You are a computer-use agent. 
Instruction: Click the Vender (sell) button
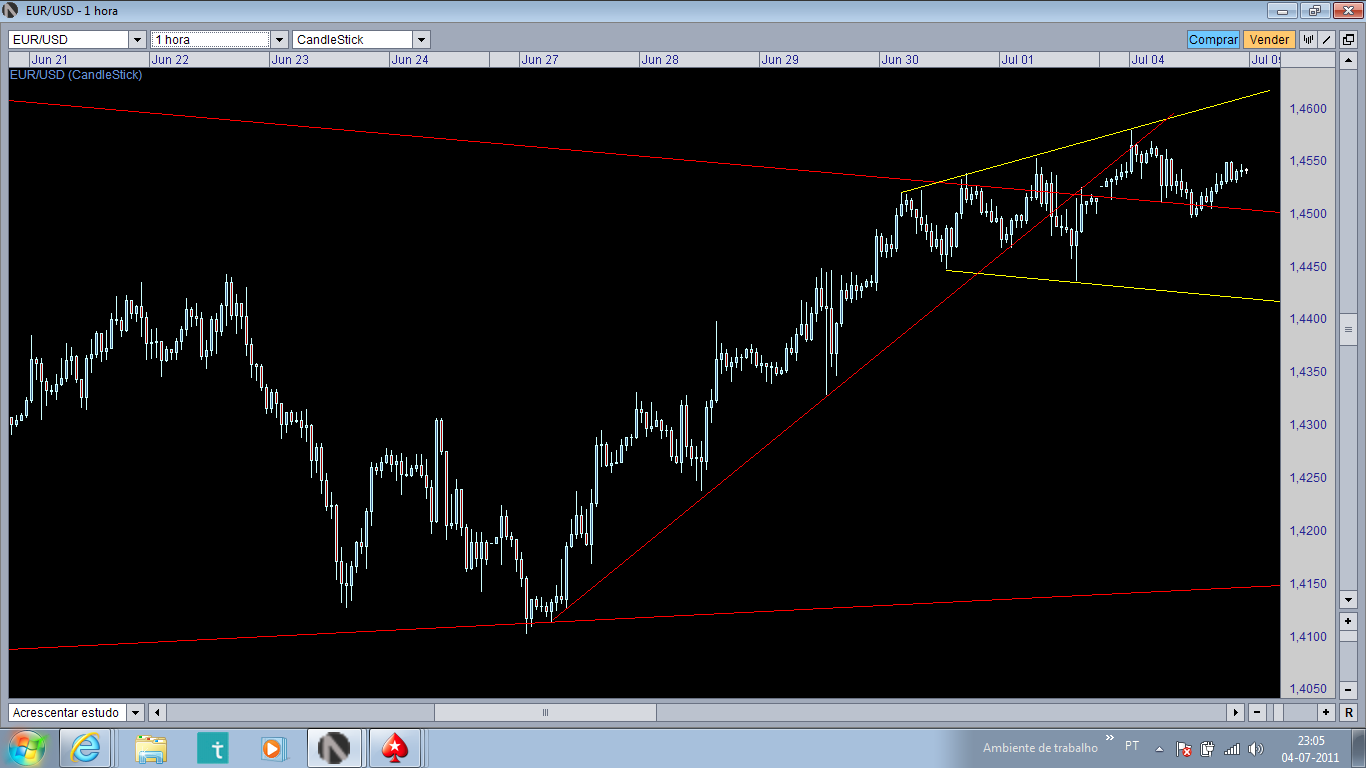(1269, 39)
